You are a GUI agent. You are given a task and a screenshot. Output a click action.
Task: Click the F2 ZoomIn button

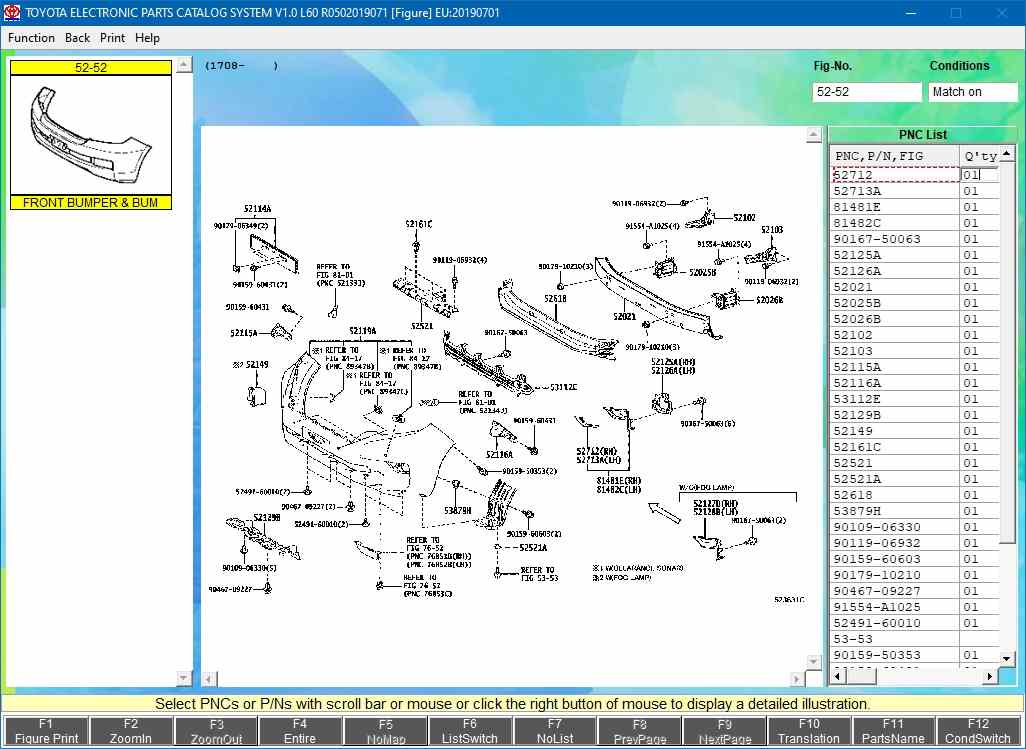point(131,731)
